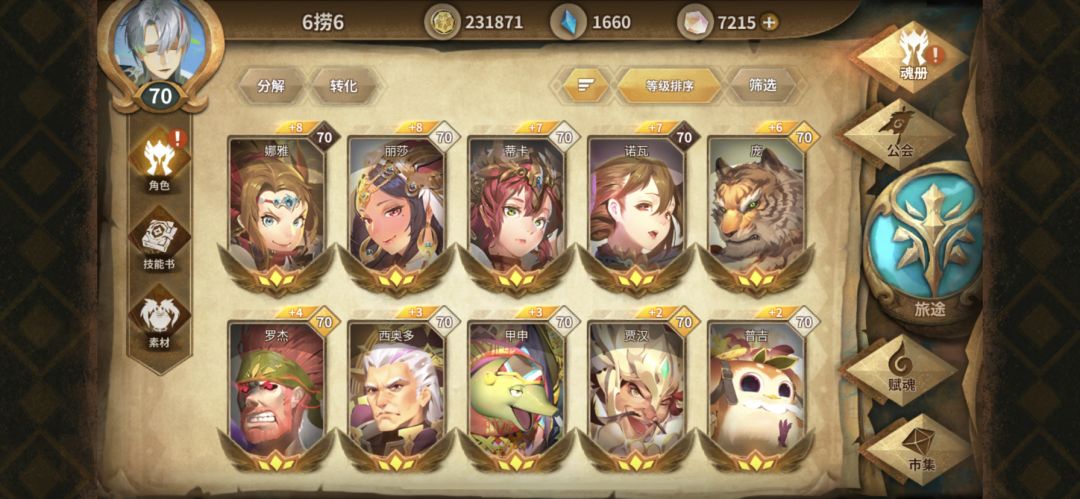The height and width of the screenshot is (499, 1080).
Task: Click the 分解 decompose button
Action: pyautogui.click(x=271, y=86)
